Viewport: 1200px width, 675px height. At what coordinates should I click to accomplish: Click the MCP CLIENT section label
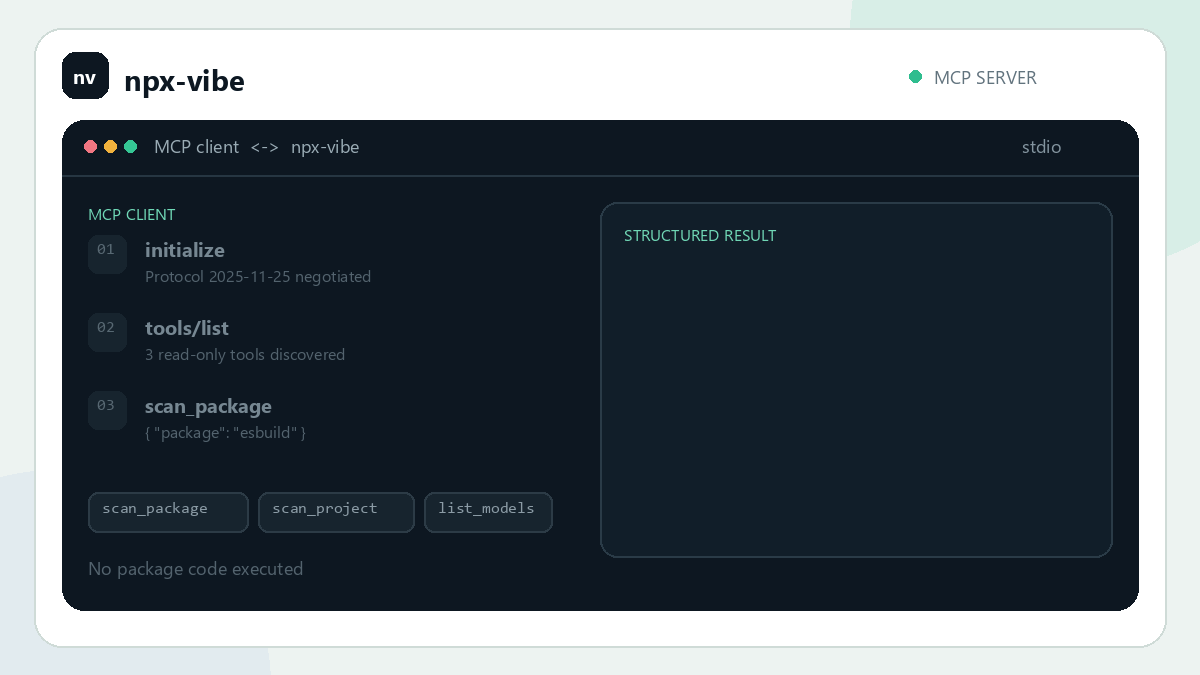[132, 215]
